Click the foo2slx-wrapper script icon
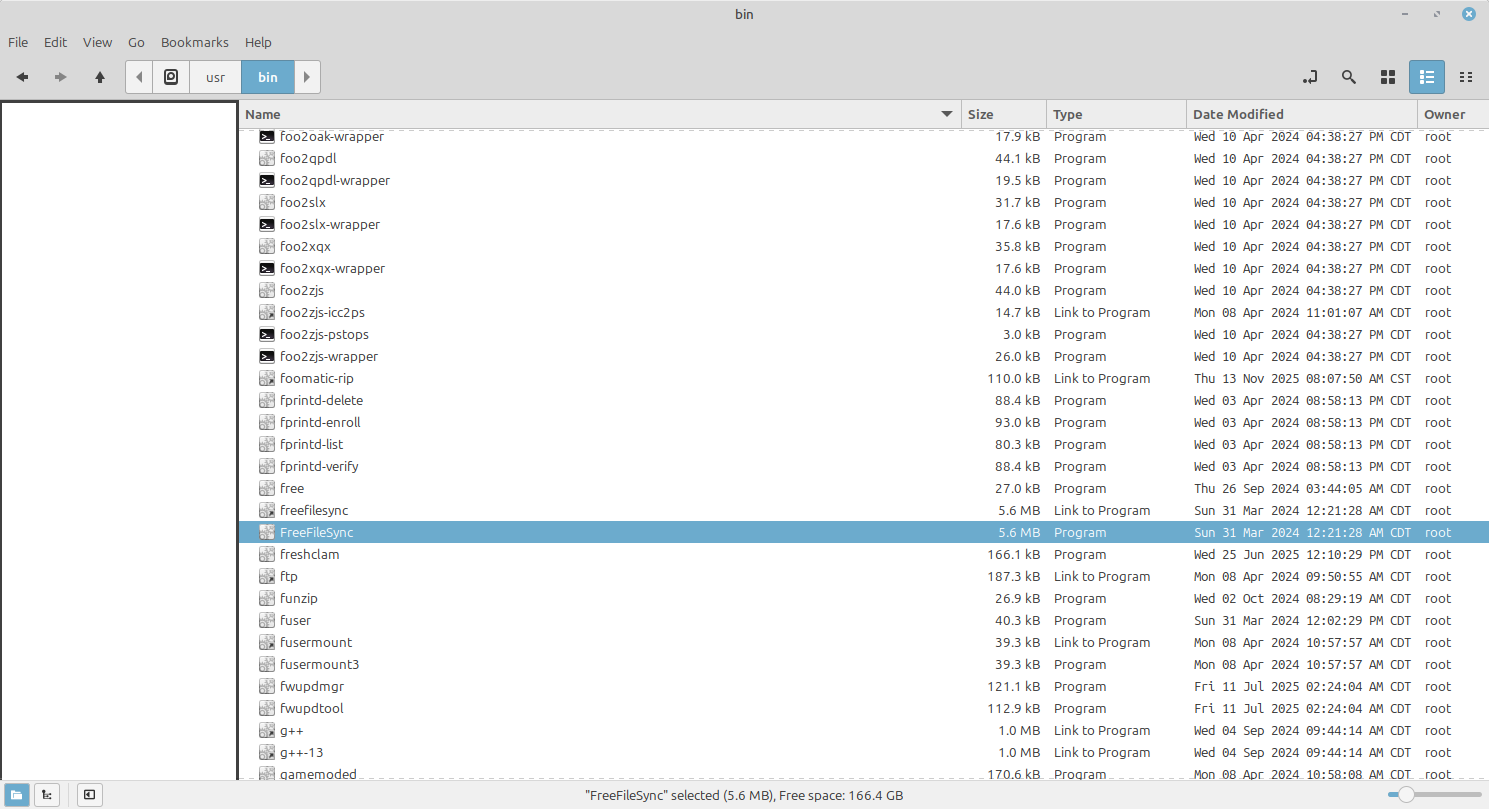The height and width of the screenshot is (809, 1489). [x=267, y=224]
